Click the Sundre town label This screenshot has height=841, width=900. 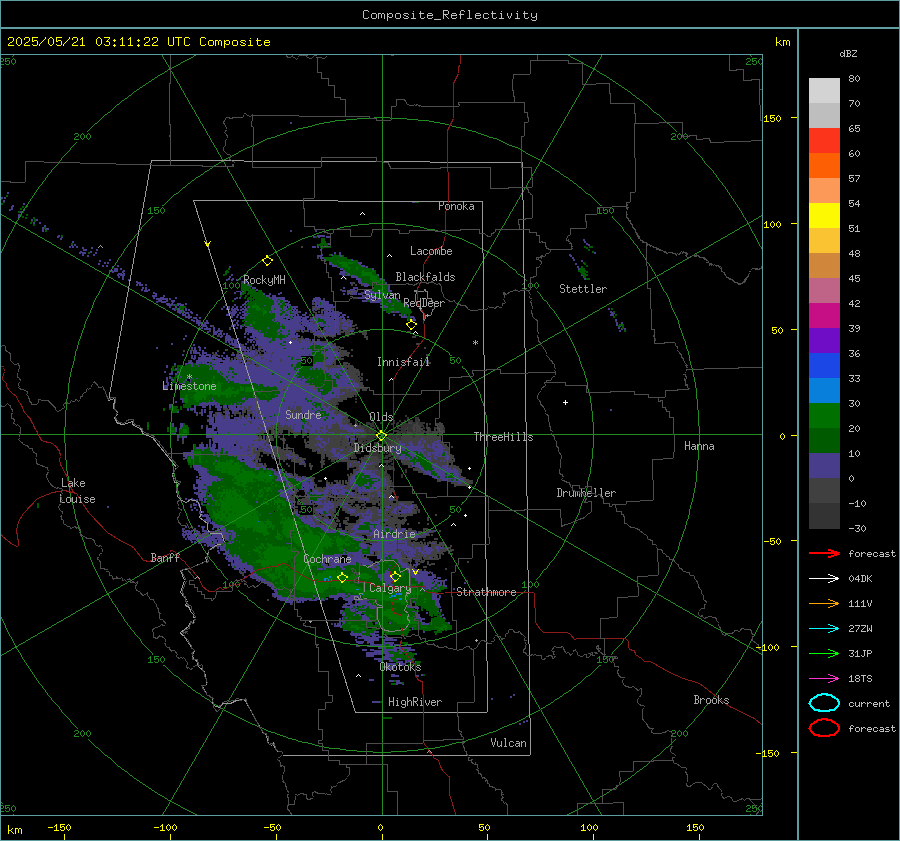click(x=303, y=414)
